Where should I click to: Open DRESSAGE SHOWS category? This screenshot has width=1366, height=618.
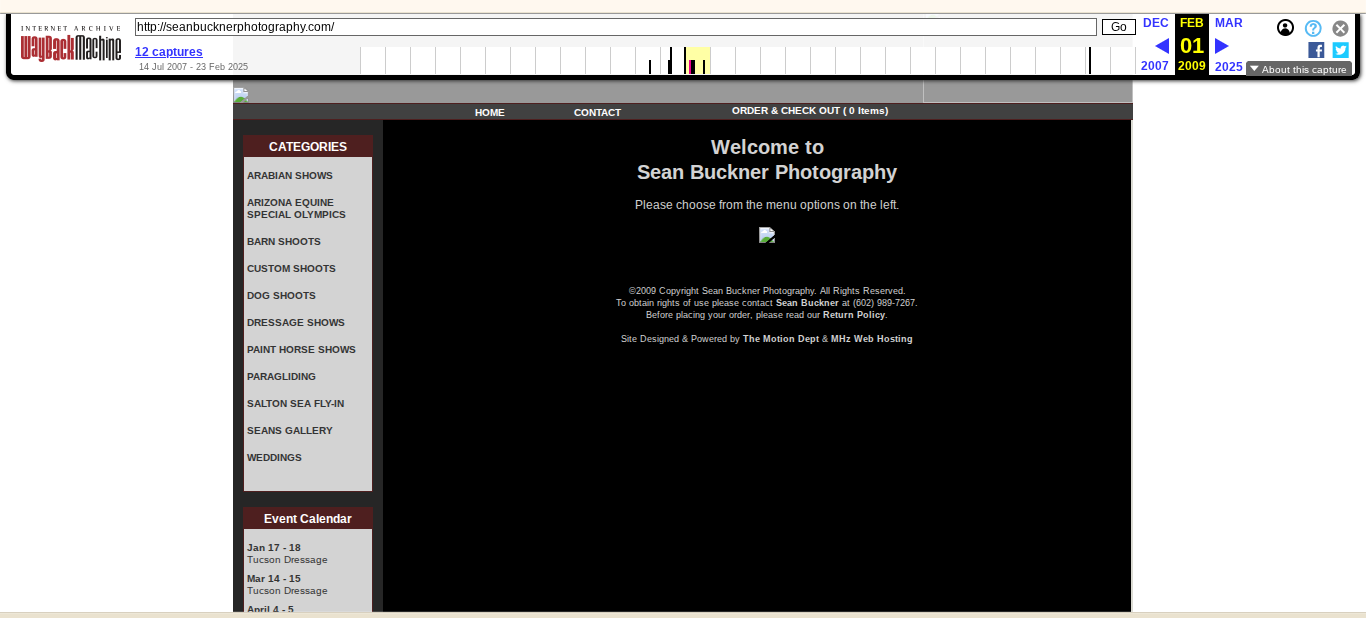(x=296, y=322)
